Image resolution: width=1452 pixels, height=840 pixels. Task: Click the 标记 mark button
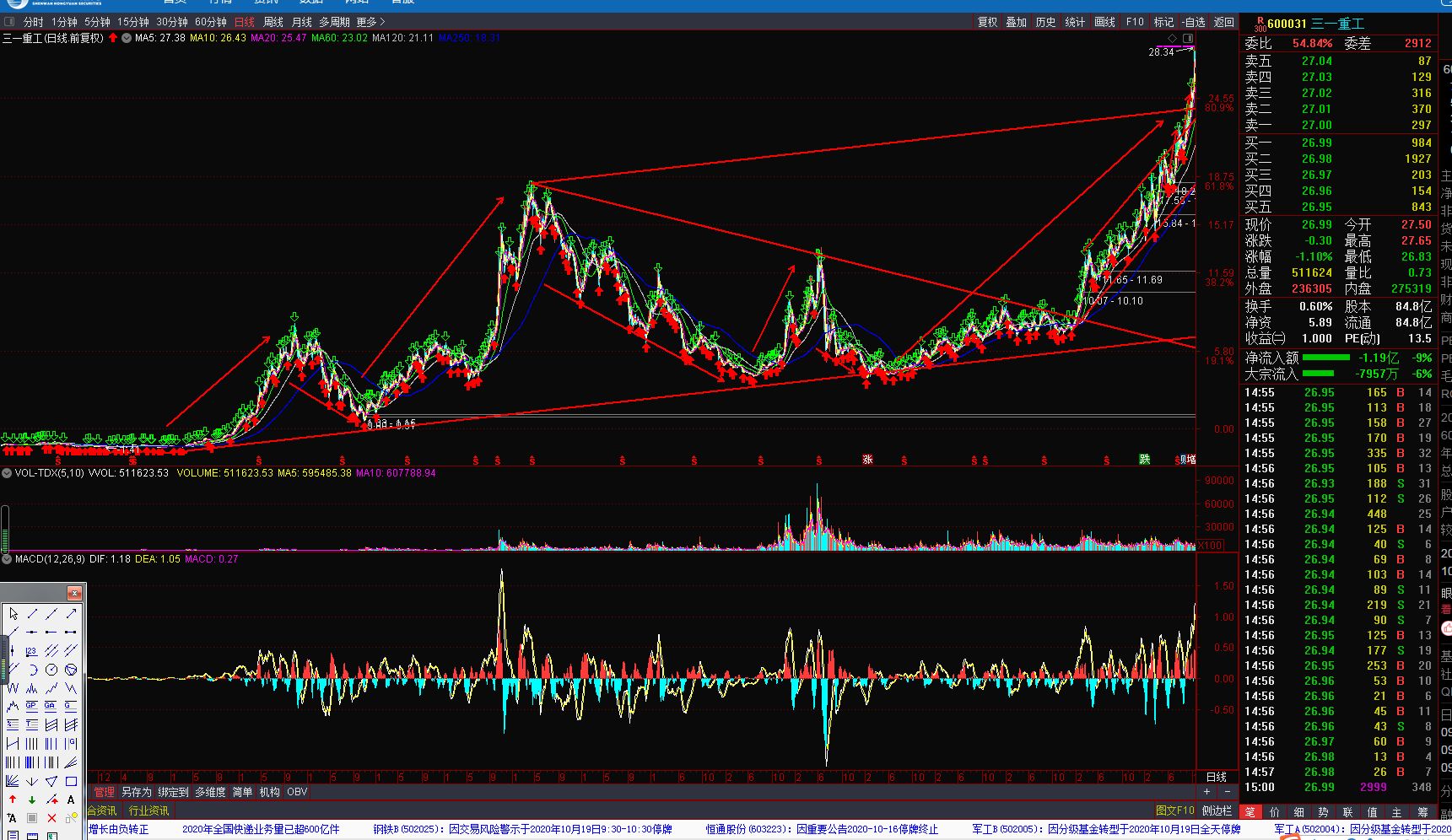[1163, 22]
